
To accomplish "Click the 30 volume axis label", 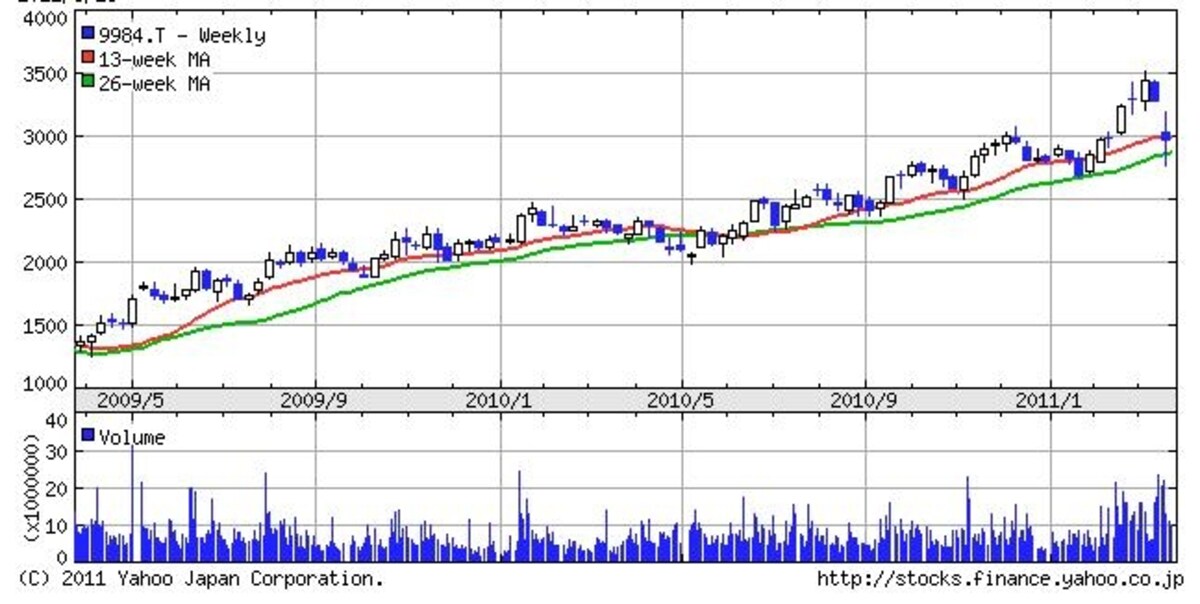I will (x=55, y=453).
